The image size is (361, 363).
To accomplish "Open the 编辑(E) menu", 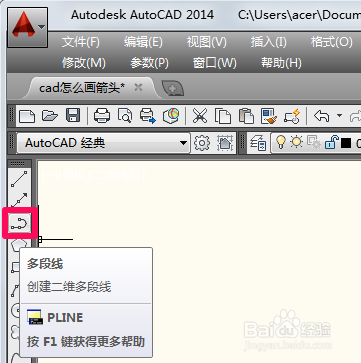I will (x=143, y=42).
